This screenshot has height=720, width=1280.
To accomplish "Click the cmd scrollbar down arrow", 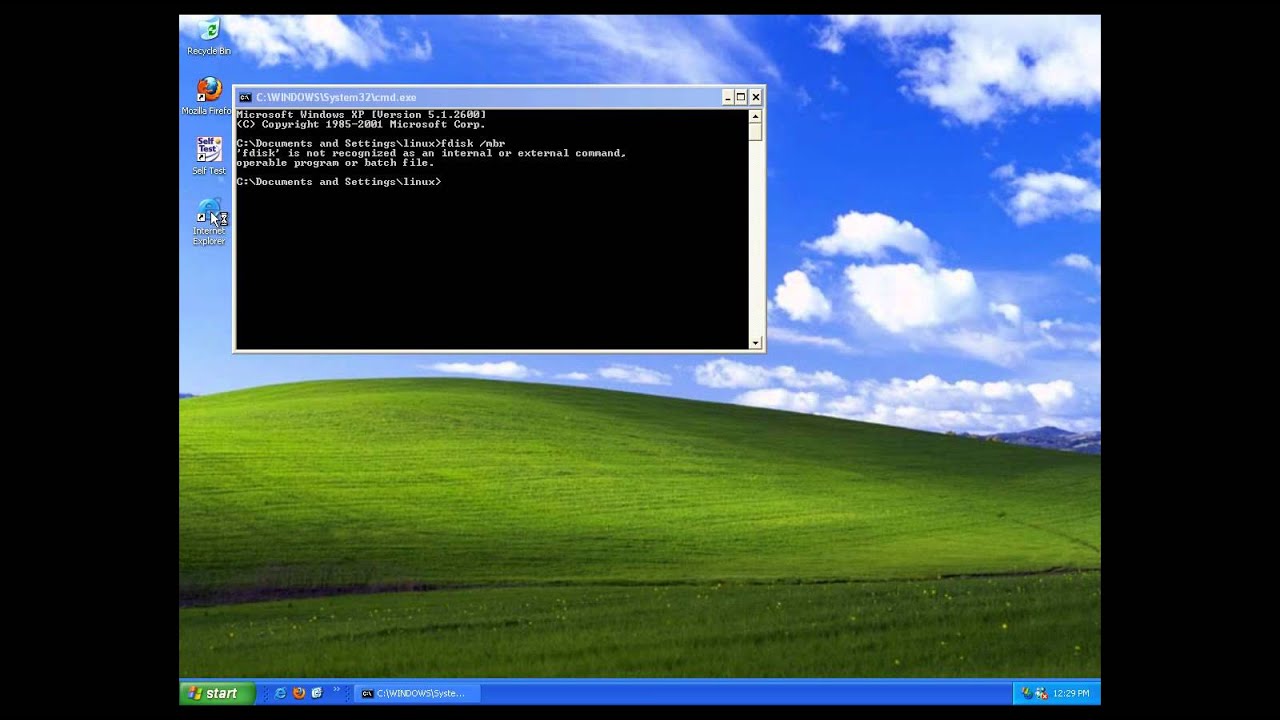I will click(755, 342).
